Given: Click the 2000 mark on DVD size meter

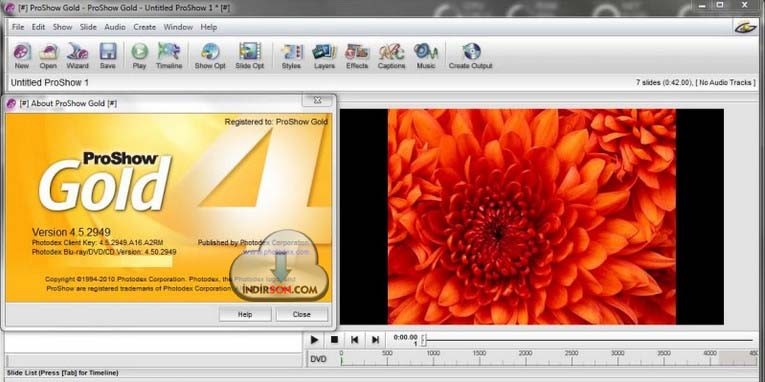Looking at the screenshot, I should point(525,353).
